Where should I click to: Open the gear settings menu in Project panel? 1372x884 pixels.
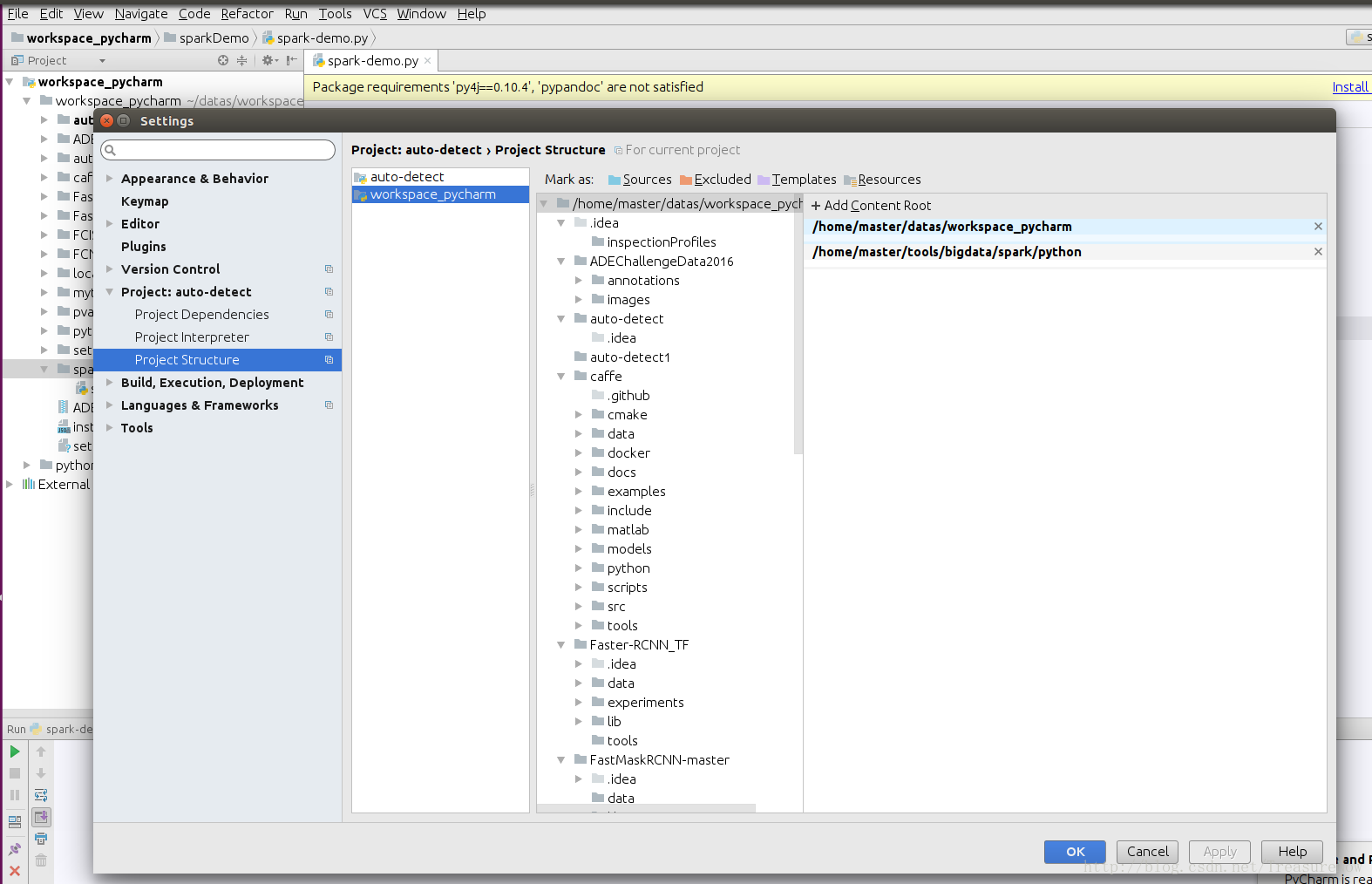[269, 60]
